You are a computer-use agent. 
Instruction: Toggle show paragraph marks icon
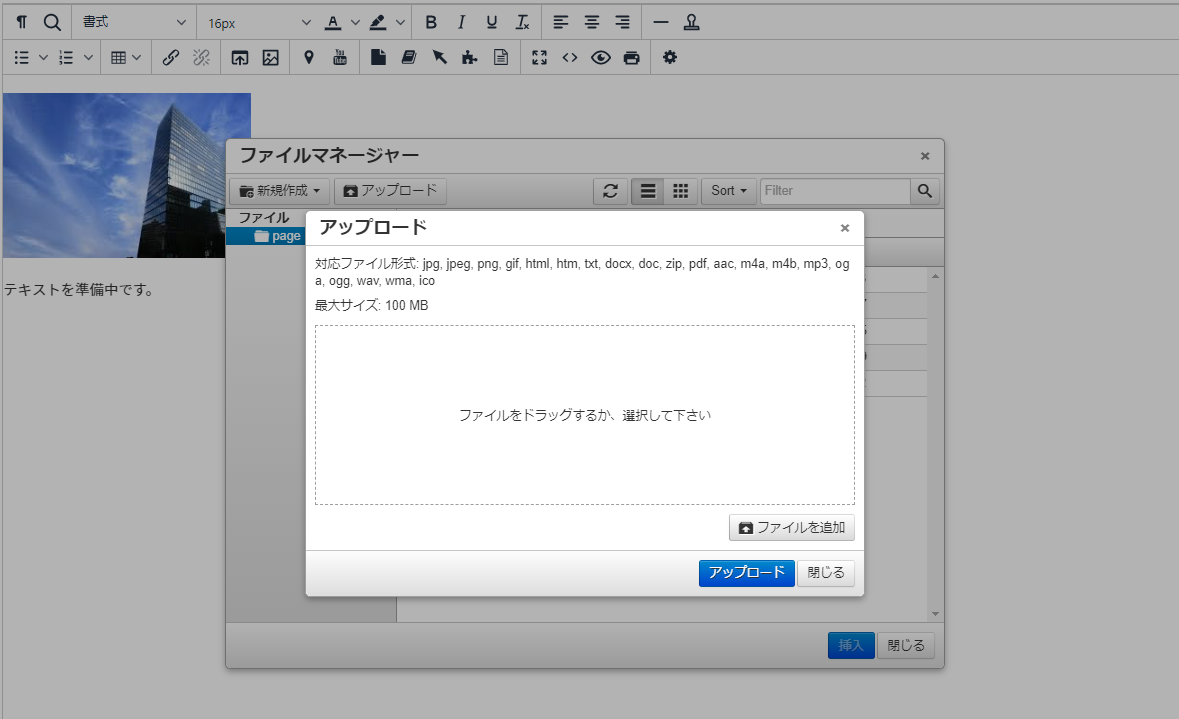tap(22, 22)
